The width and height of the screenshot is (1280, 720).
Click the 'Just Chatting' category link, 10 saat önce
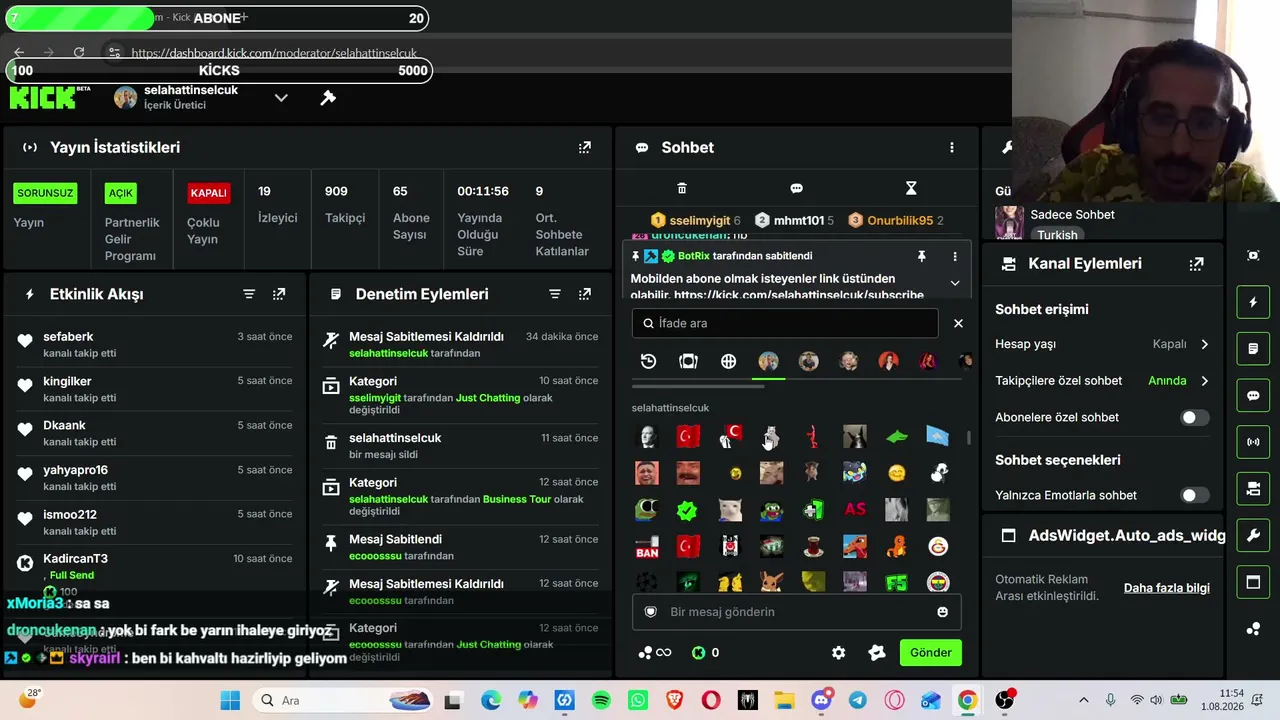tap(488, 398)
